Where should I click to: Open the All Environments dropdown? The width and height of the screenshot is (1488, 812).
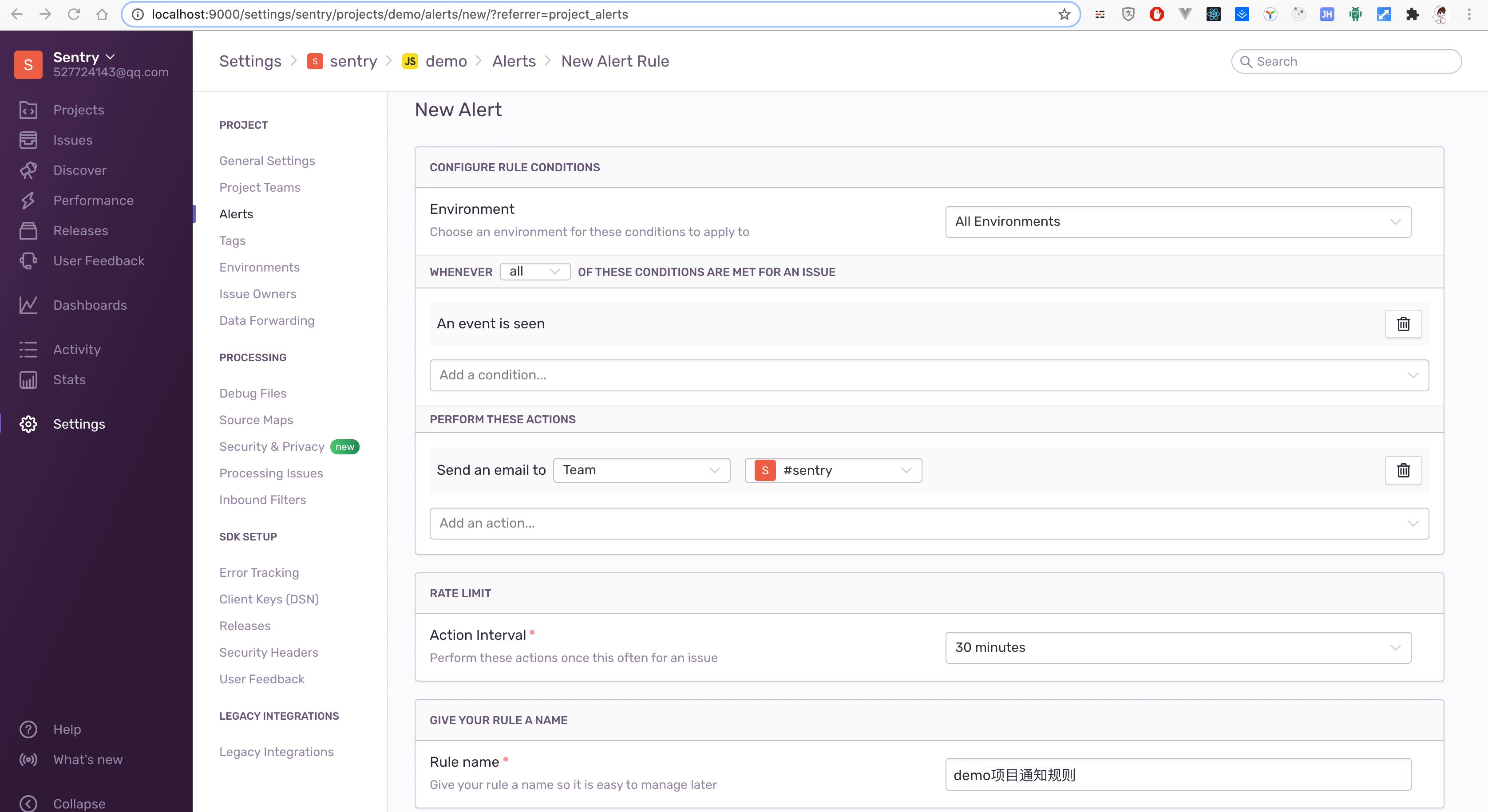(1178, 222)
